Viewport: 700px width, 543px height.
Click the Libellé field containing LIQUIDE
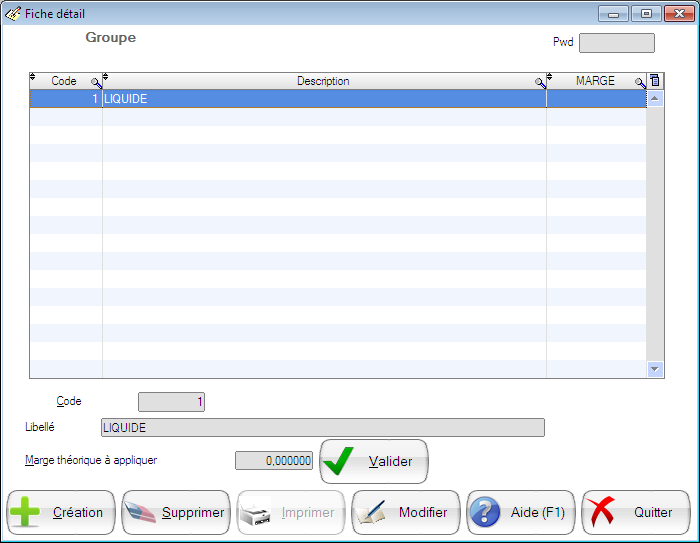[x=322, y=428]
